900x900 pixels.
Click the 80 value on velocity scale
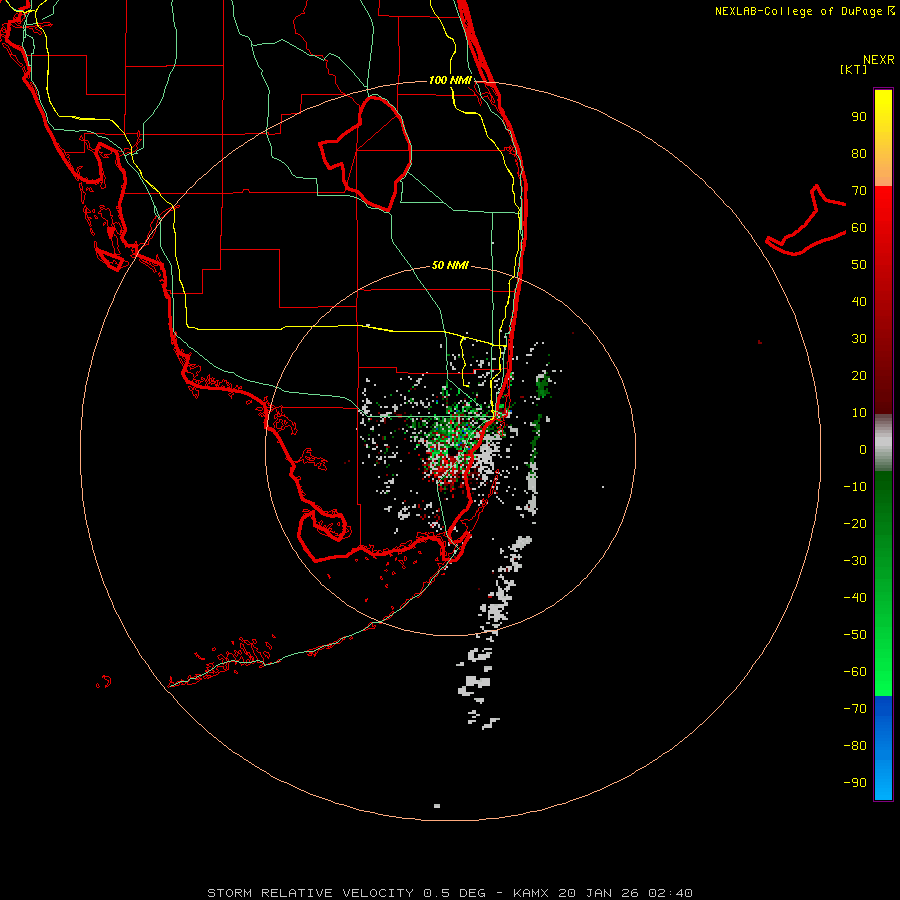point(859,153)
